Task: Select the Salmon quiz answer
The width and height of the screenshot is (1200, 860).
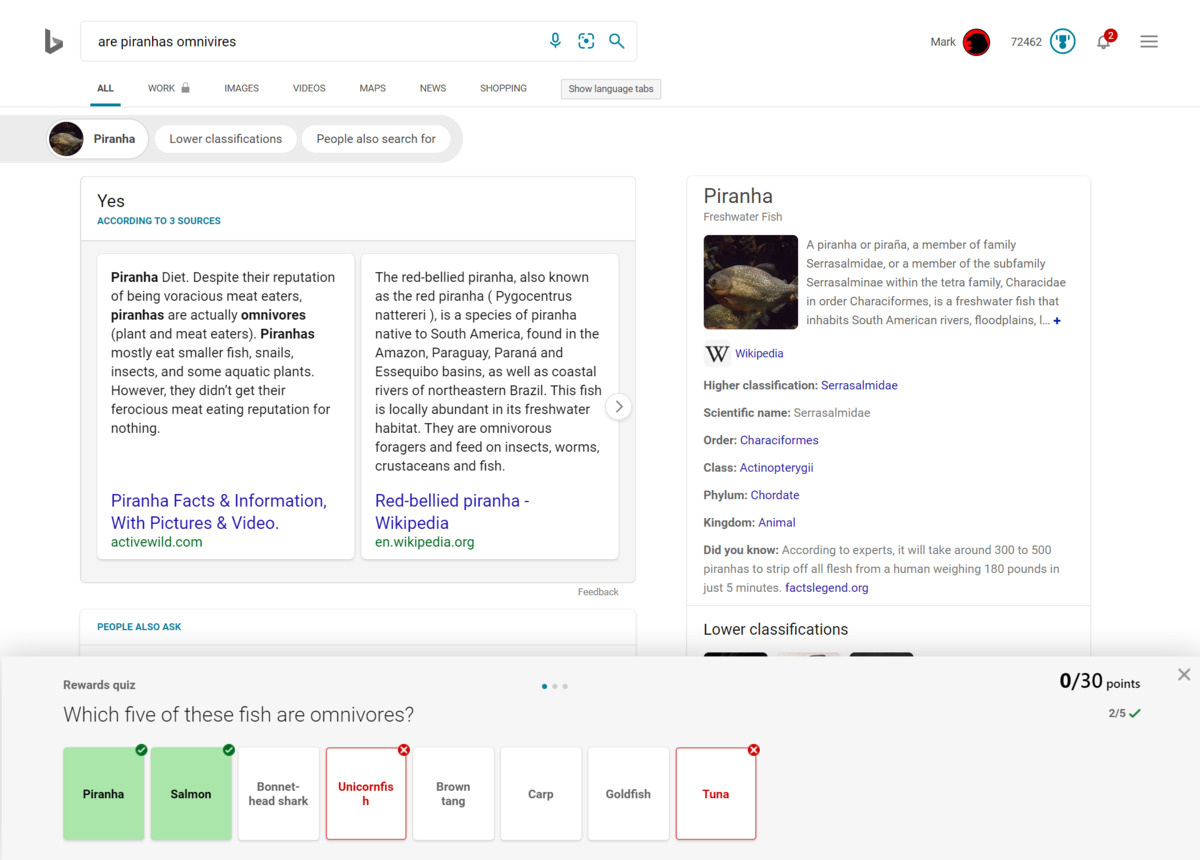Action: [191, 794]
